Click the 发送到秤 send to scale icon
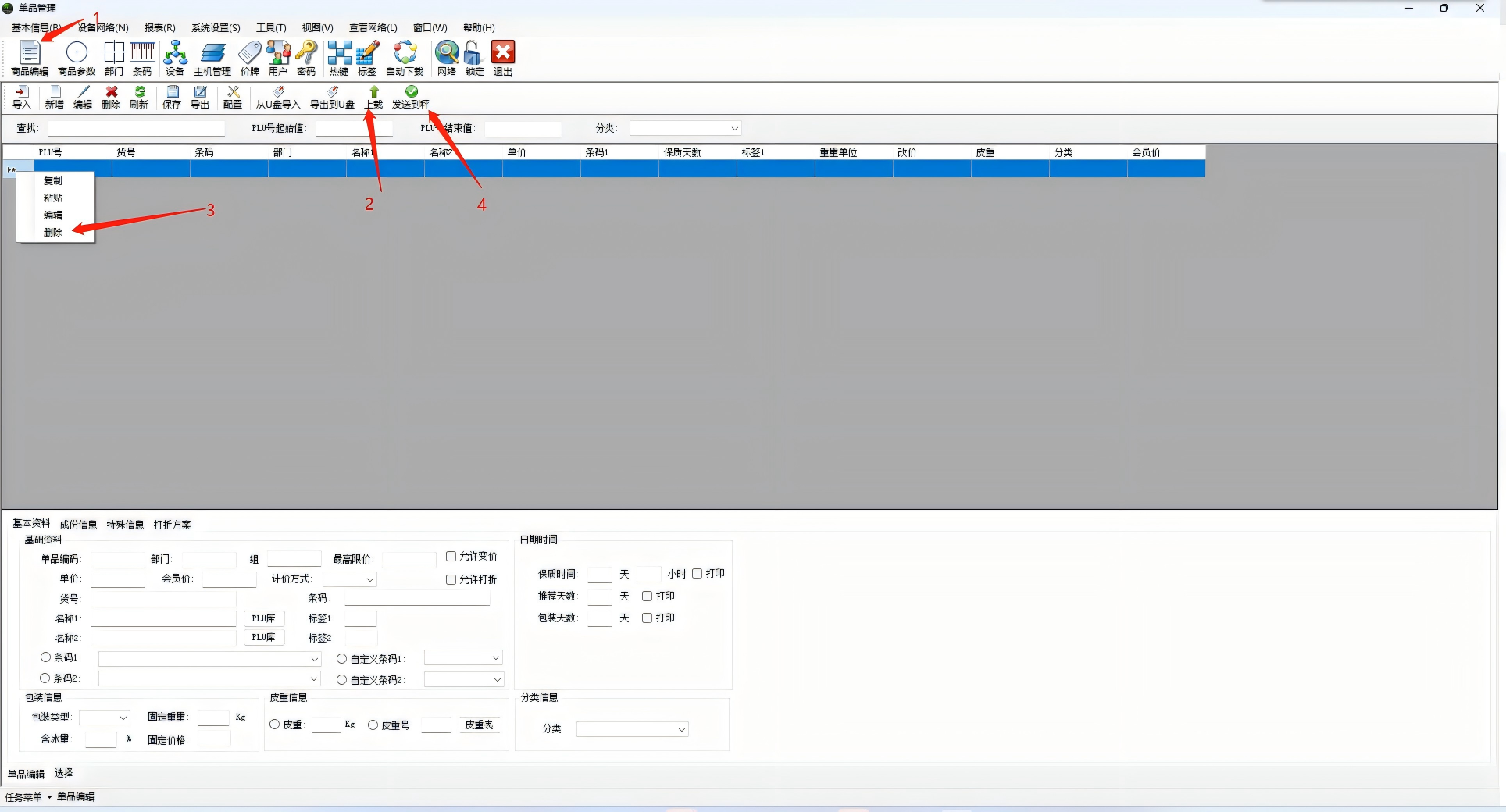 pyautogui.click(x=411, y=97)
